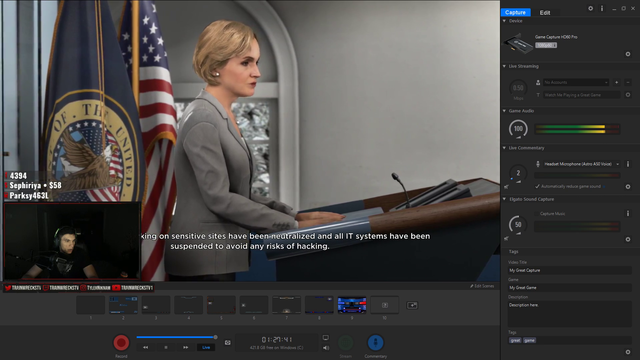The width and height of the screenshot is (640, 360).
Task: Click the monitor display icon beside the timer
Action: tap(326, 338)
